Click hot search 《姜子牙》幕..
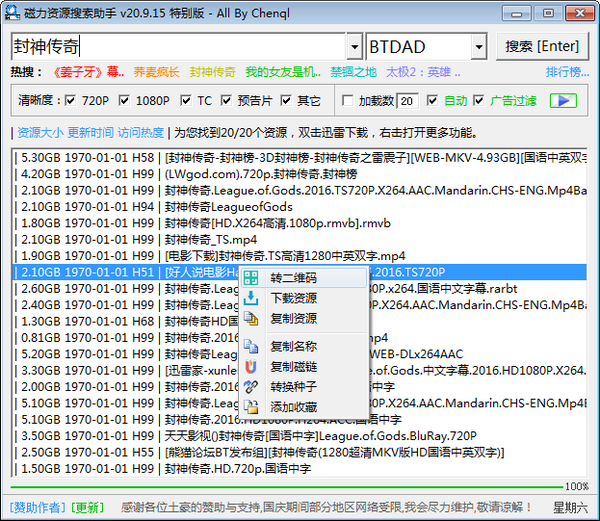The height and width of the screenshot is (521, 600). click(x=88, y=72)
